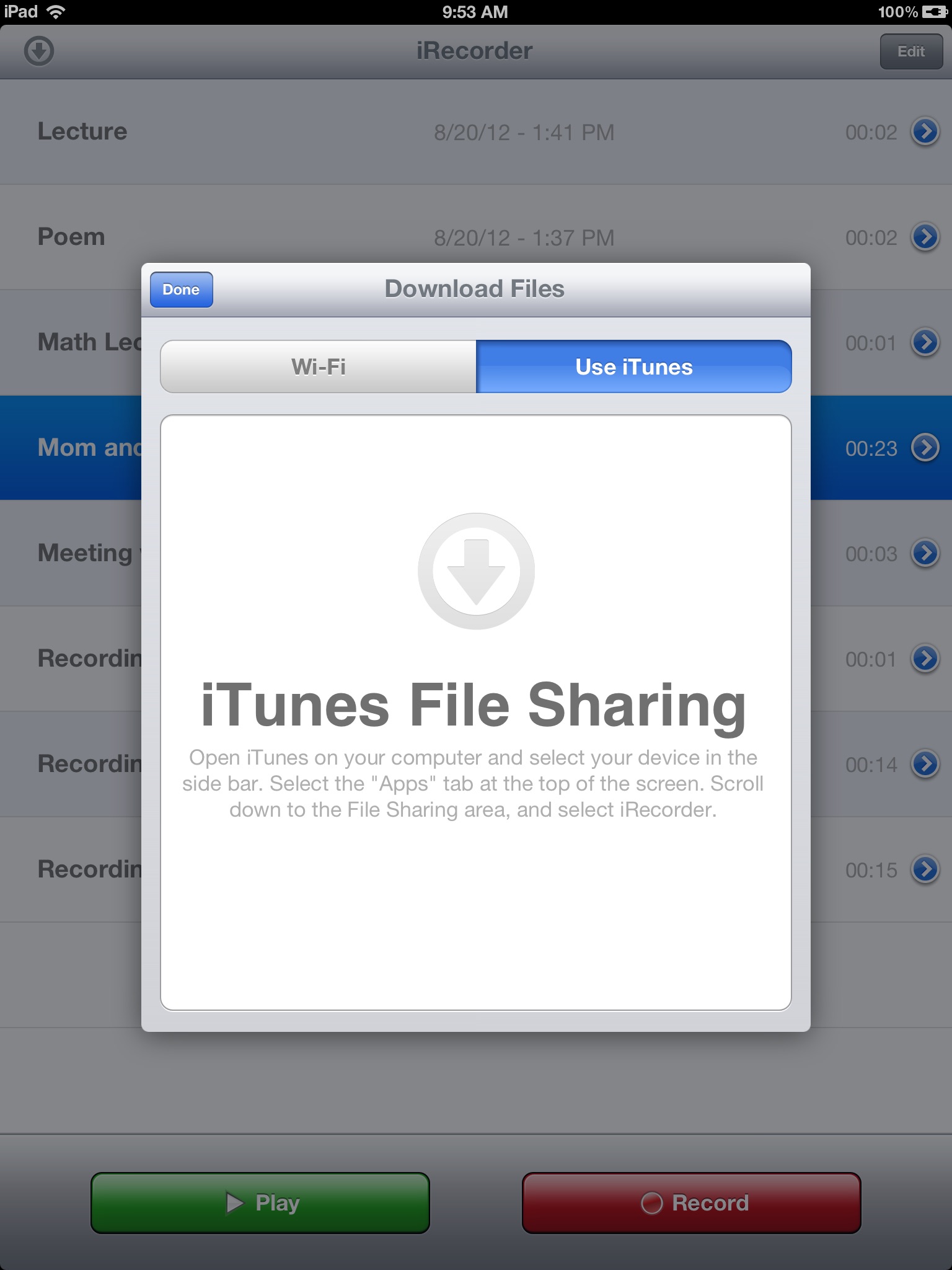Start playback with the Play button
The height and width of the screenshot is (1270, 952).
[260, 1202]
